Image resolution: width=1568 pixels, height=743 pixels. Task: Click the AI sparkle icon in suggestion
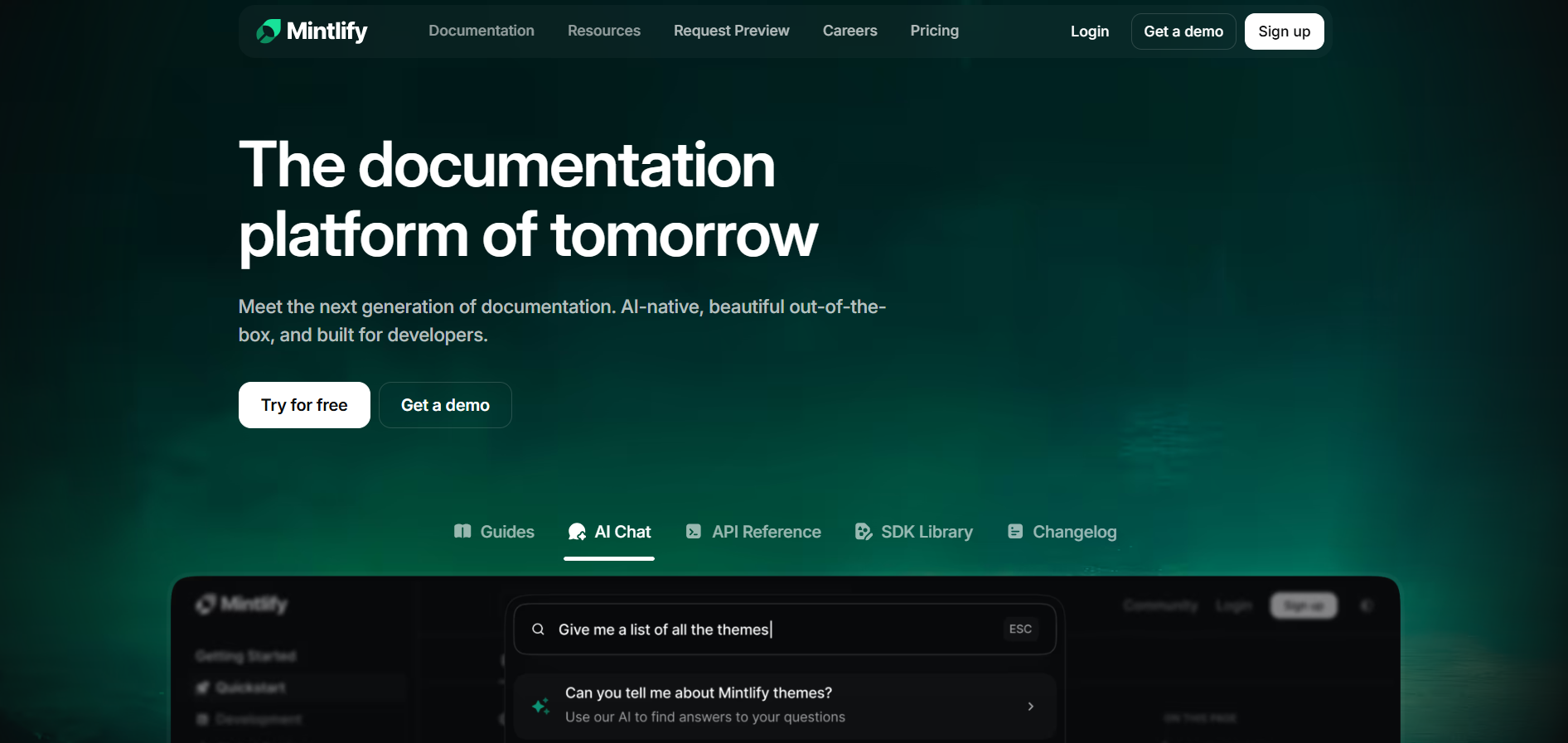point(541,706)
